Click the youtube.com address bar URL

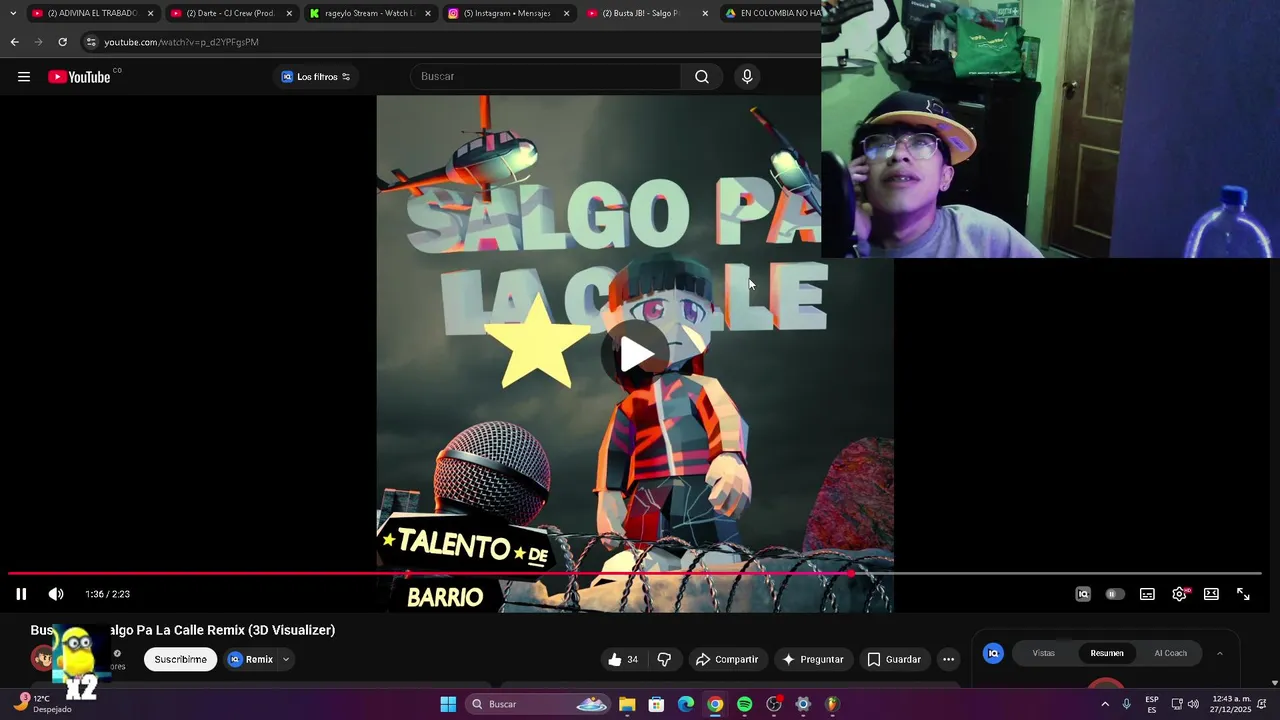[x=181, y=42]
